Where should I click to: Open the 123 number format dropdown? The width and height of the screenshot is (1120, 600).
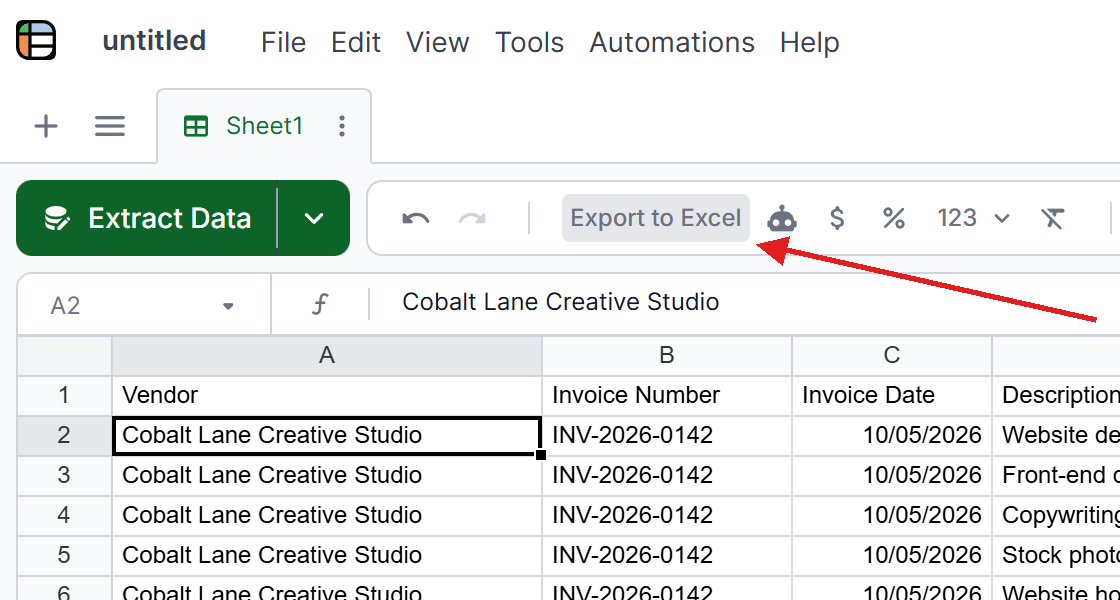pyautogui.click(x=974, y=218)
